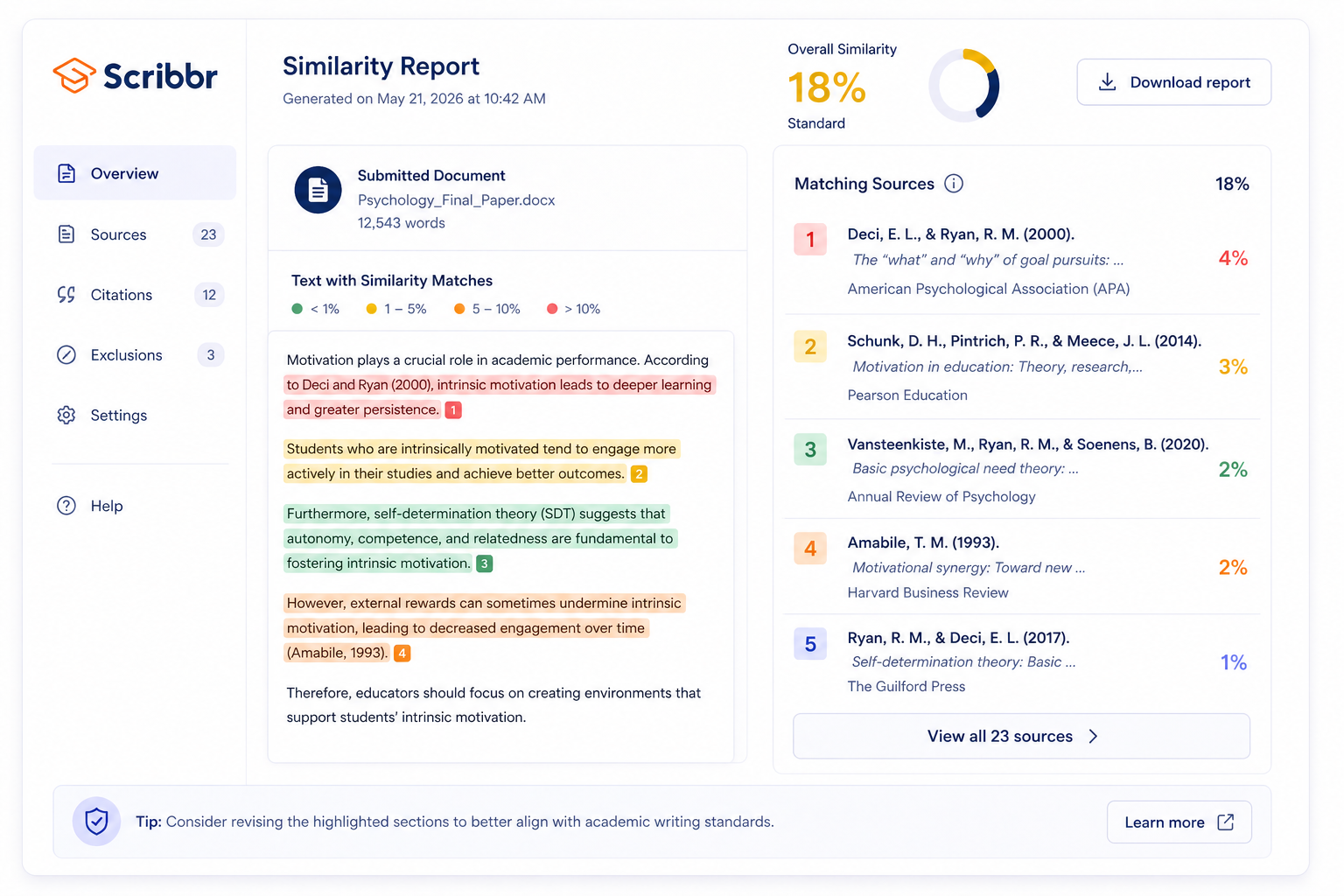Click the download arrow icon on Download report
Image resolution: width=1344 pixels, height=896 pixels.
coord(1108,81)
